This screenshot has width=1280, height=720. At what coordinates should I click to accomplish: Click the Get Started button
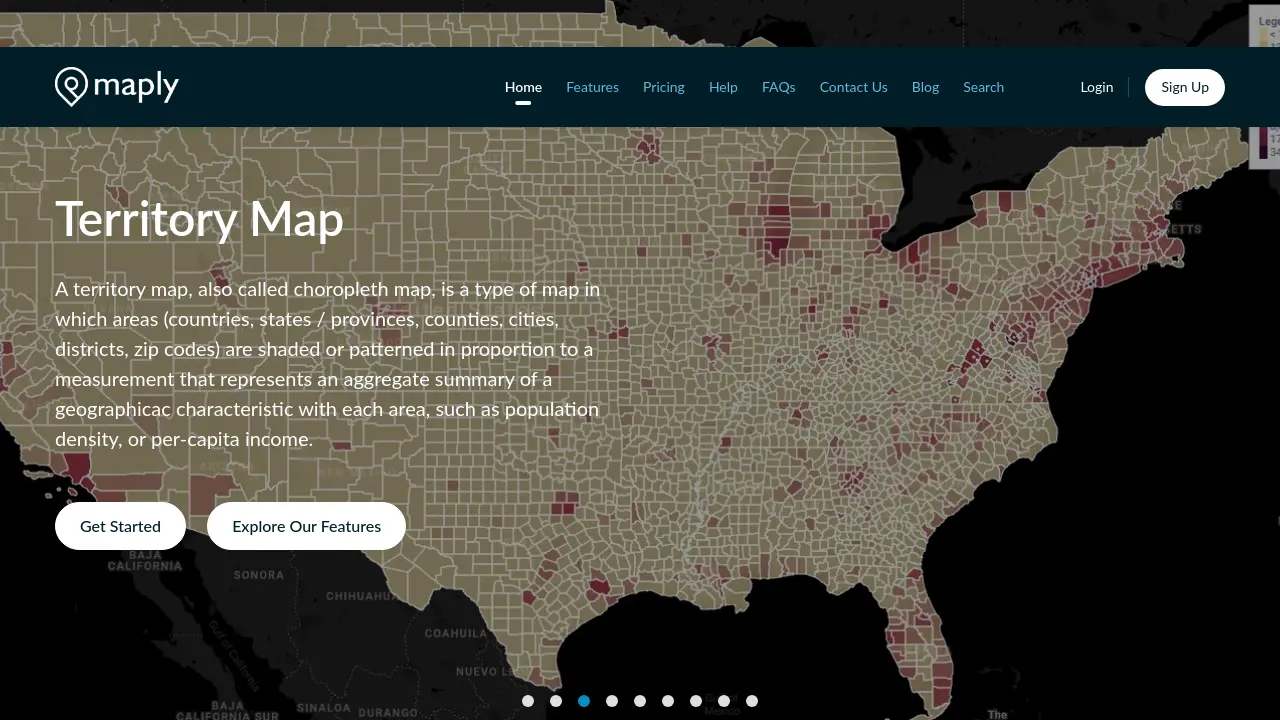coord(120,526)
